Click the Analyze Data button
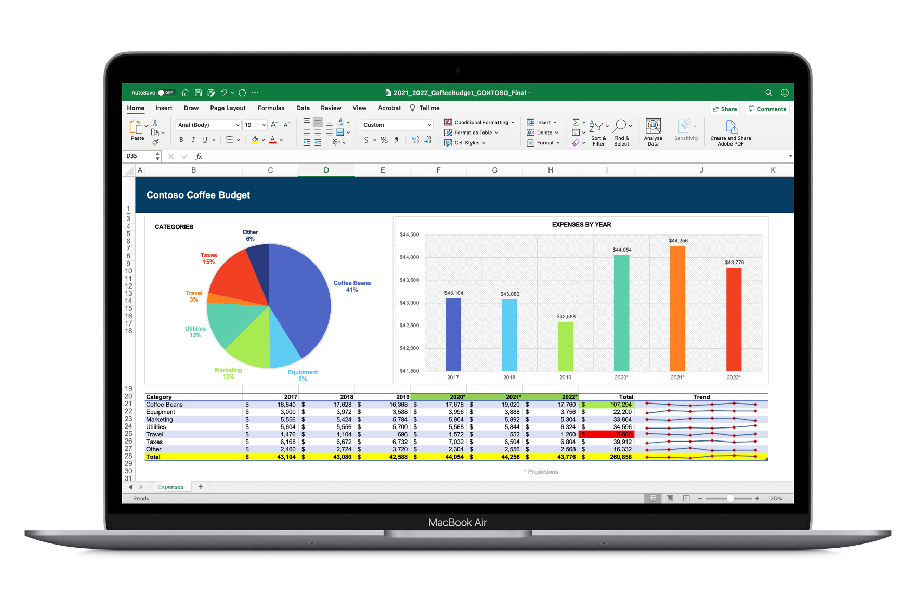 click(x=653, y=133)
